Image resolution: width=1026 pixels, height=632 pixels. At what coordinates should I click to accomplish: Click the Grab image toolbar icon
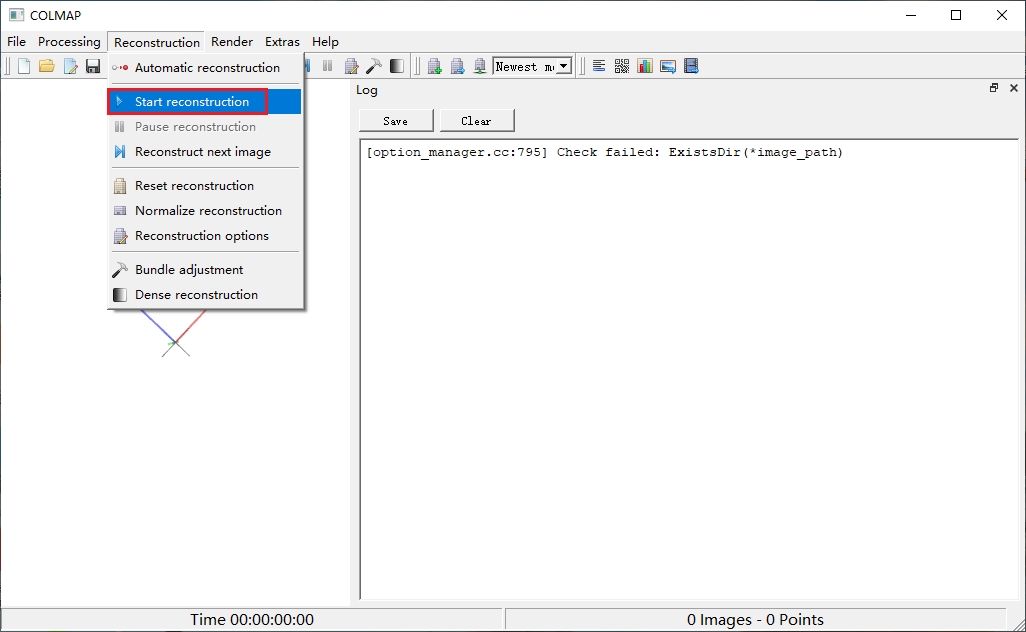tap(667, 66)
